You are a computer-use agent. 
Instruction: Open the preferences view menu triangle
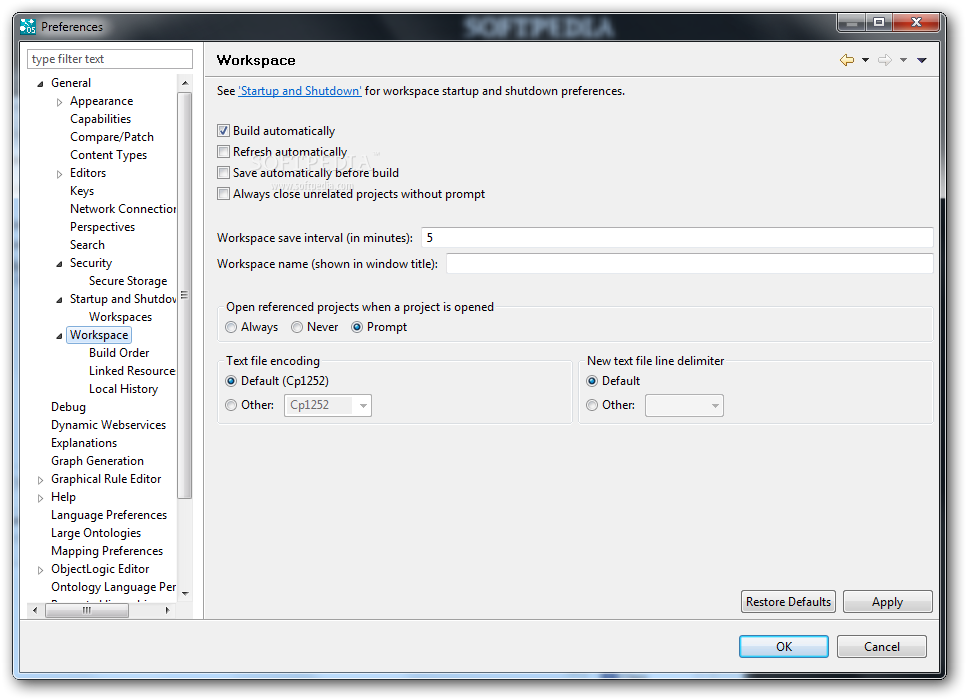pos(922,60)
